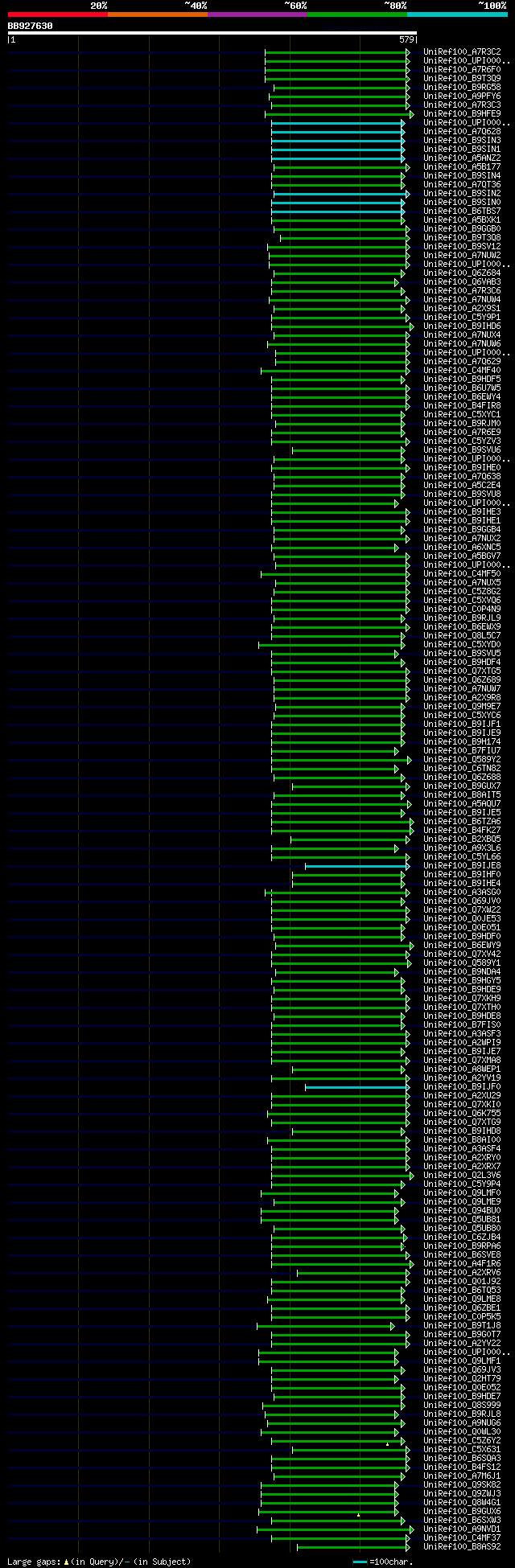
Task: Select UniRef100_Q6K755 hit
Action: coord(462,1114)
